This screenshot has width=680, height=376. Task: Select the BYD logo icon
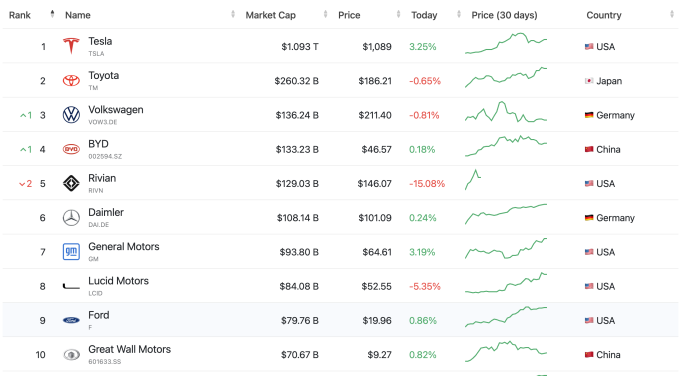tap(71, 149)
